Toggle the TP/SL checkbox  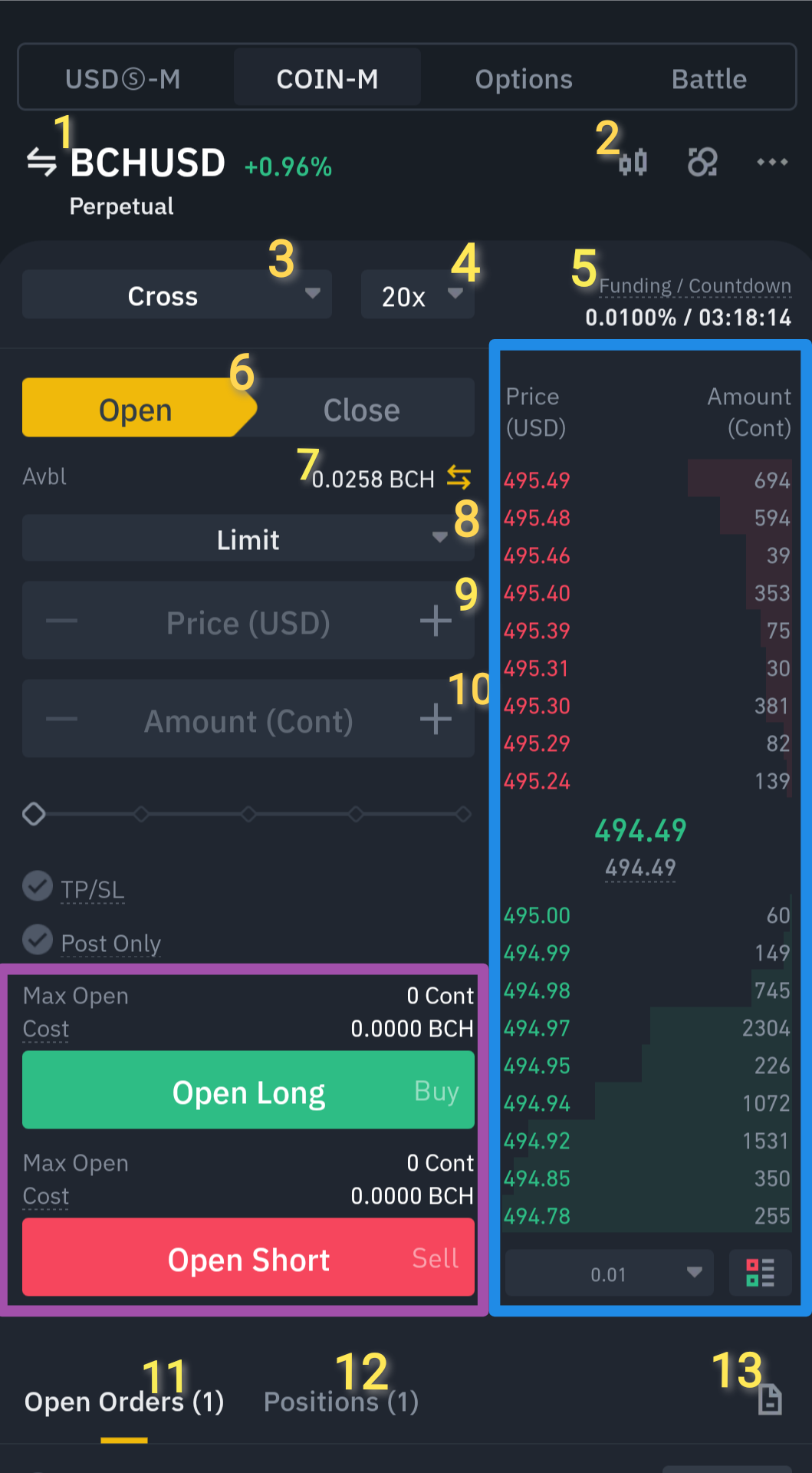(x=38, y=886)
